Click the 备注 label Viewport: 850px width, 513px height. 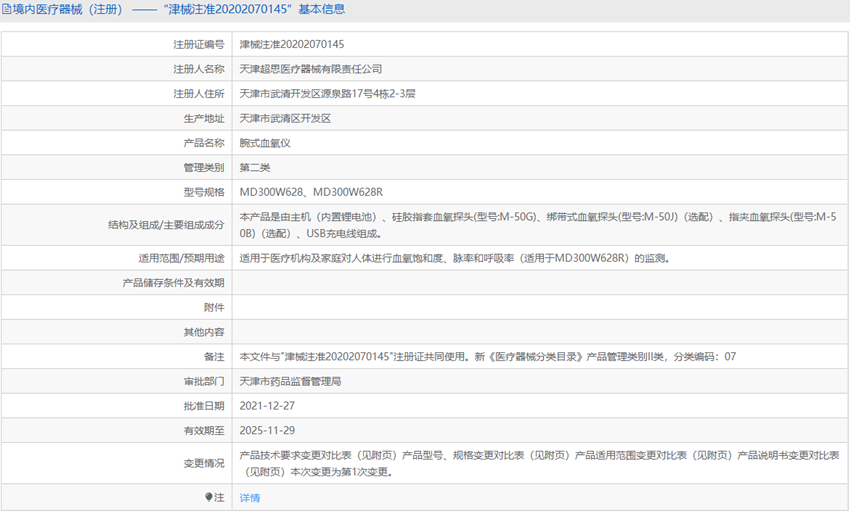tap(214, 357)
